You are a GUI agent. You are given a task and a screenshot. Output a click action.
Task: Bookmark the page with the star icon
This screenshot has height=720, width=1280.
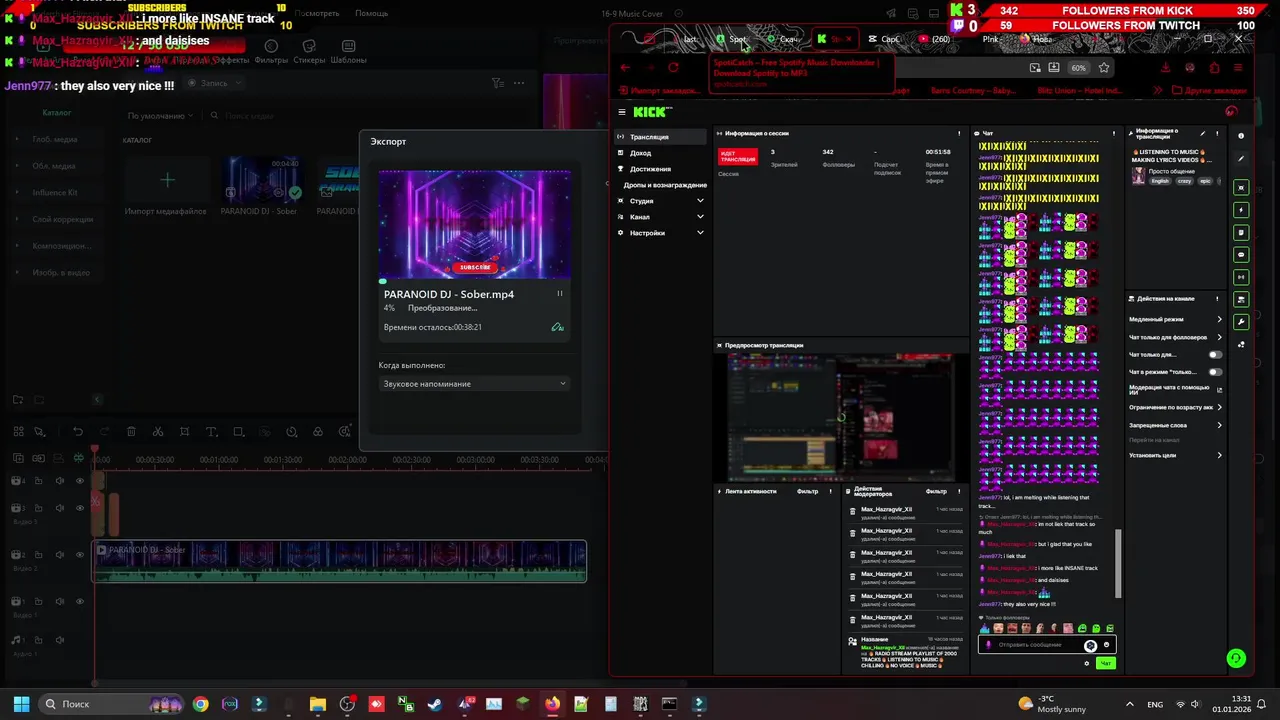[1104, 67]
